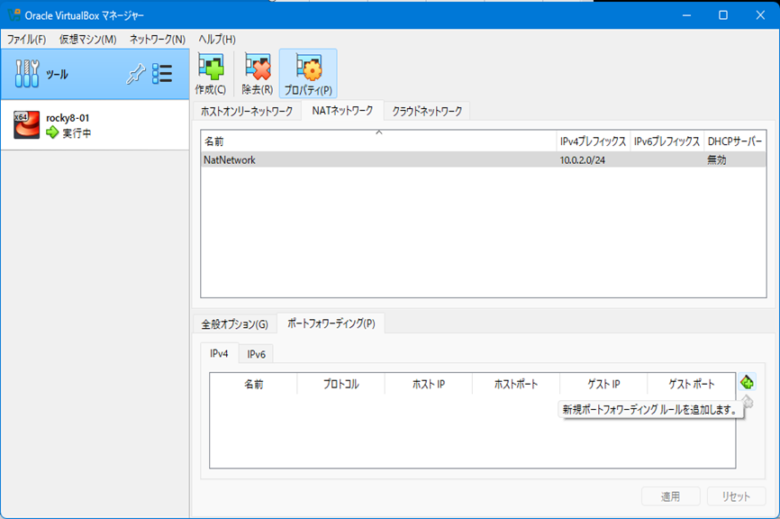Open the ファイル(F) menu
Image resolution: width=780 pixels, height=519 pixels.
pos(27,39)
